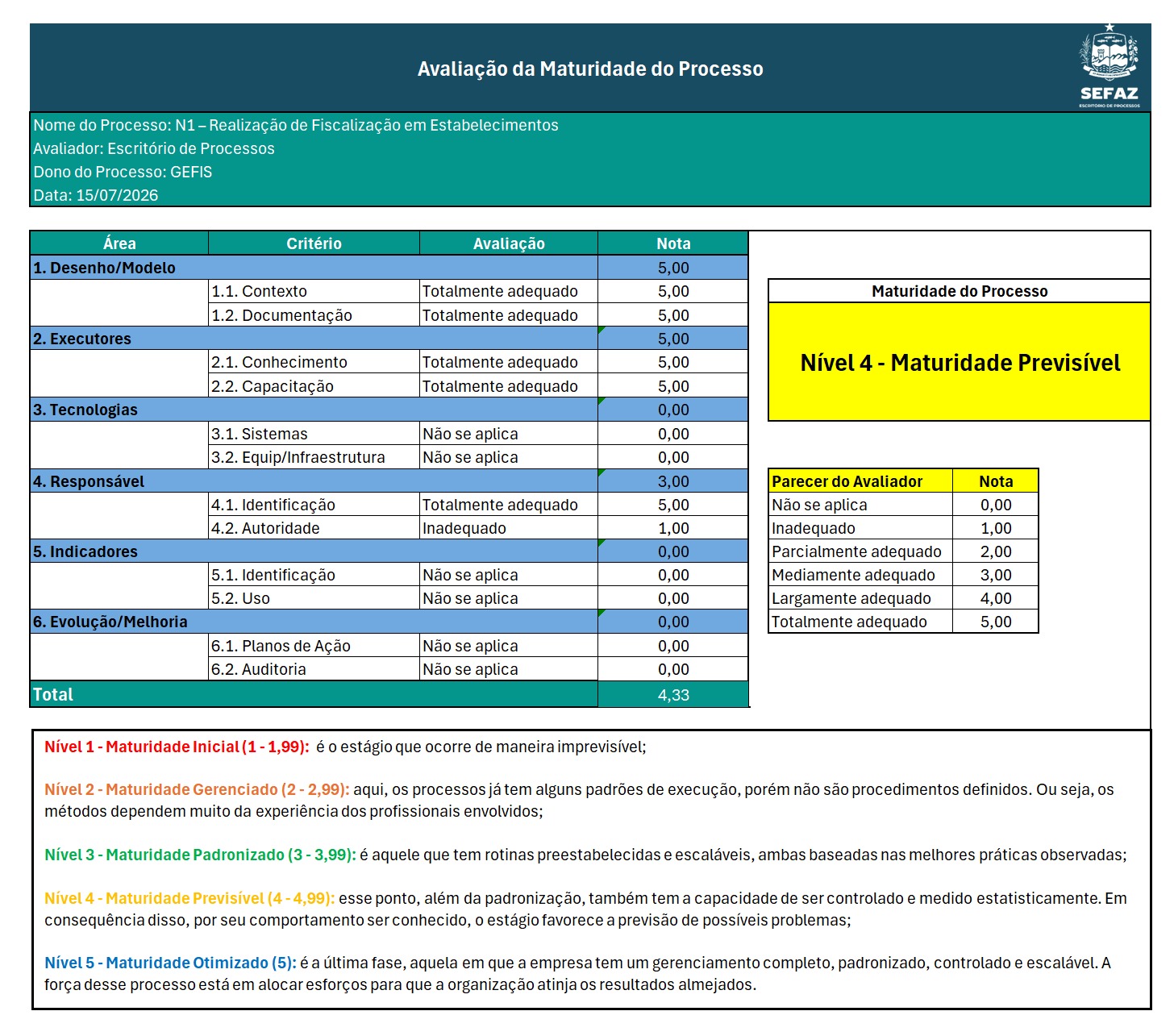Screen dimensions: 1174x1036
Task: Click the Nível 5 - Maturidade Otimizado label
Action: point(170,963)
